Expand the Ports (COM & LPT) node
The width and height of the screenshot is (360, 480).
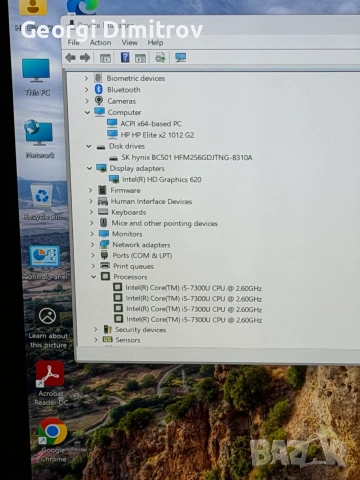(x=93, y=255)
